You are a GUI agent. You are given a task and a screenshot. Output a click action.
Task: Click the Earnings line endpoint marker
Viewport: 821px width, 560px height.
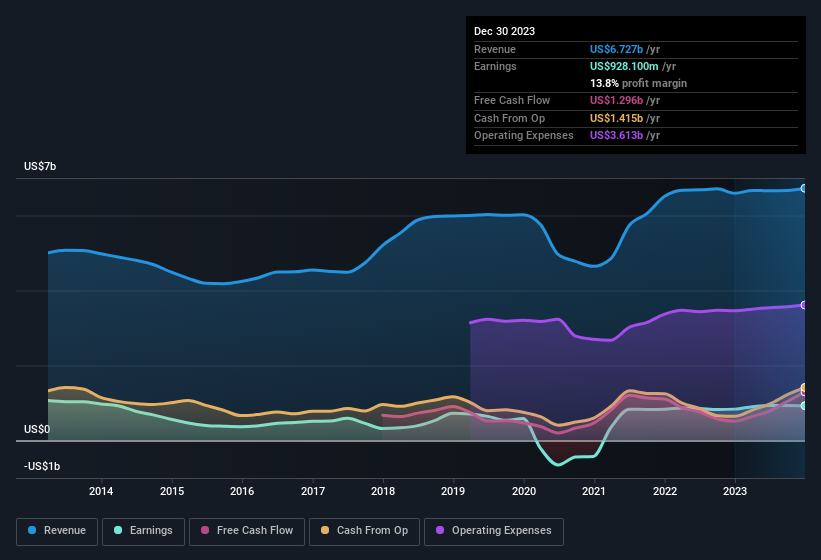pos(804,406)
